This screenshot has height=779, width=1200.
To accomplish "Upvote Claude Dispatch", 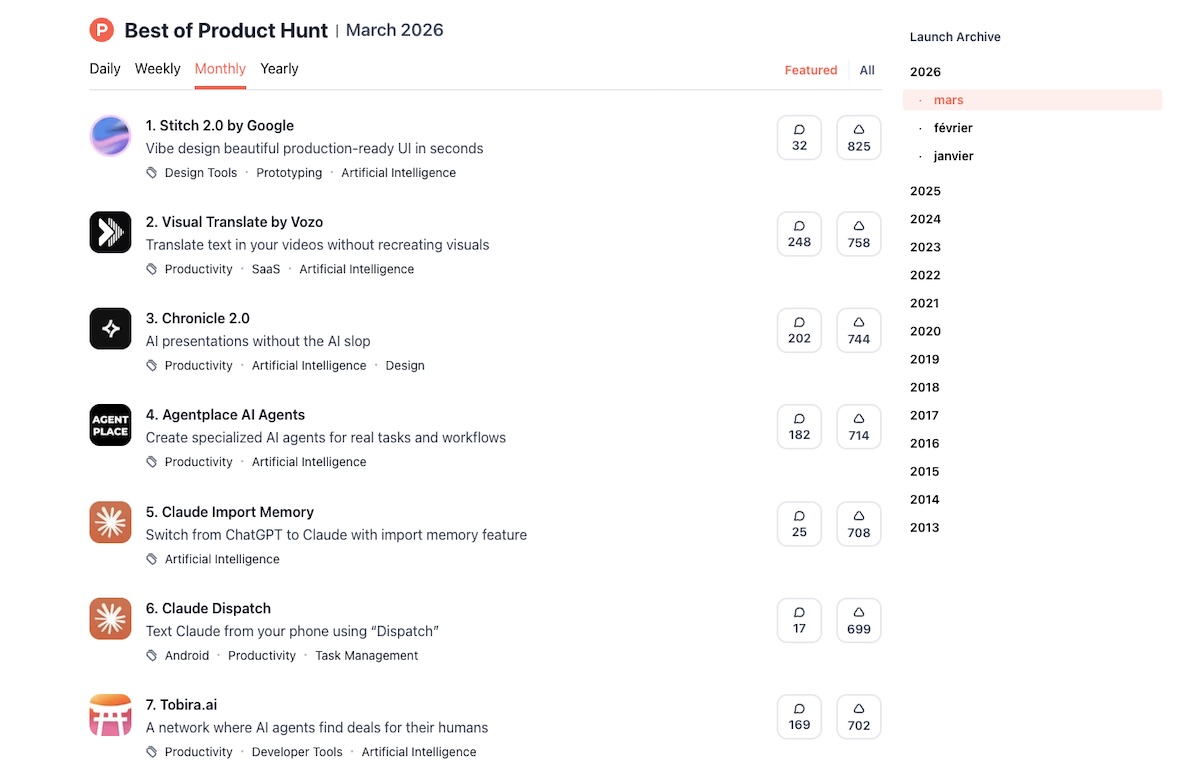I will tap(858, 620).
